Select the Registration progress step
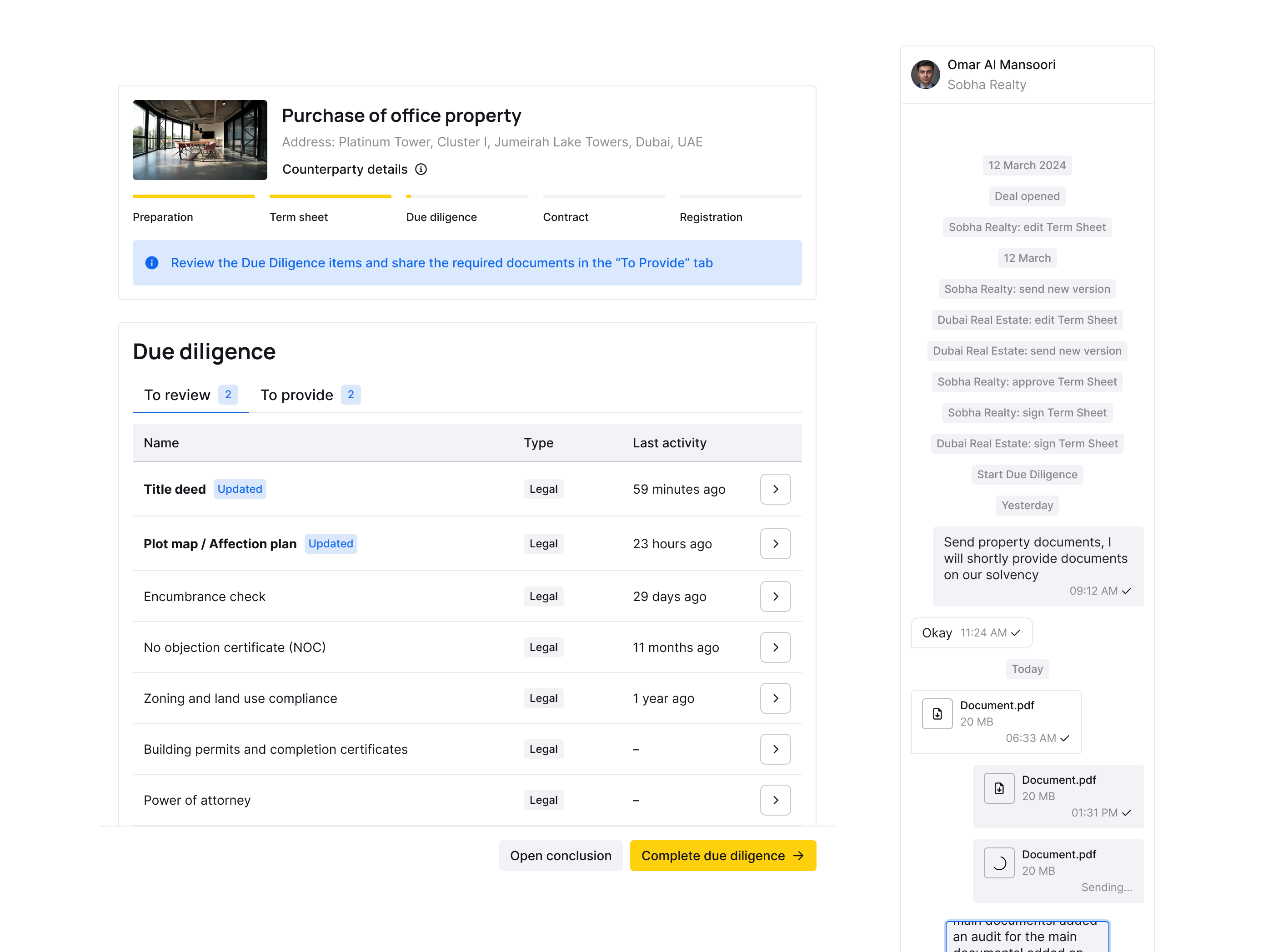Viewport: 1273px width, 952px height. pos(740,210)
